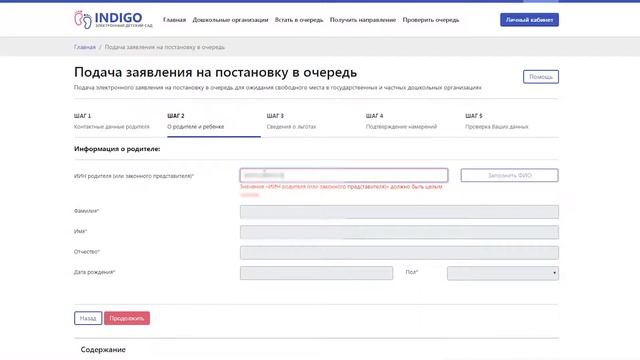This screenshot has width=640, height=360.
Task: Click the Отчество field
Action: coord(399,253)
